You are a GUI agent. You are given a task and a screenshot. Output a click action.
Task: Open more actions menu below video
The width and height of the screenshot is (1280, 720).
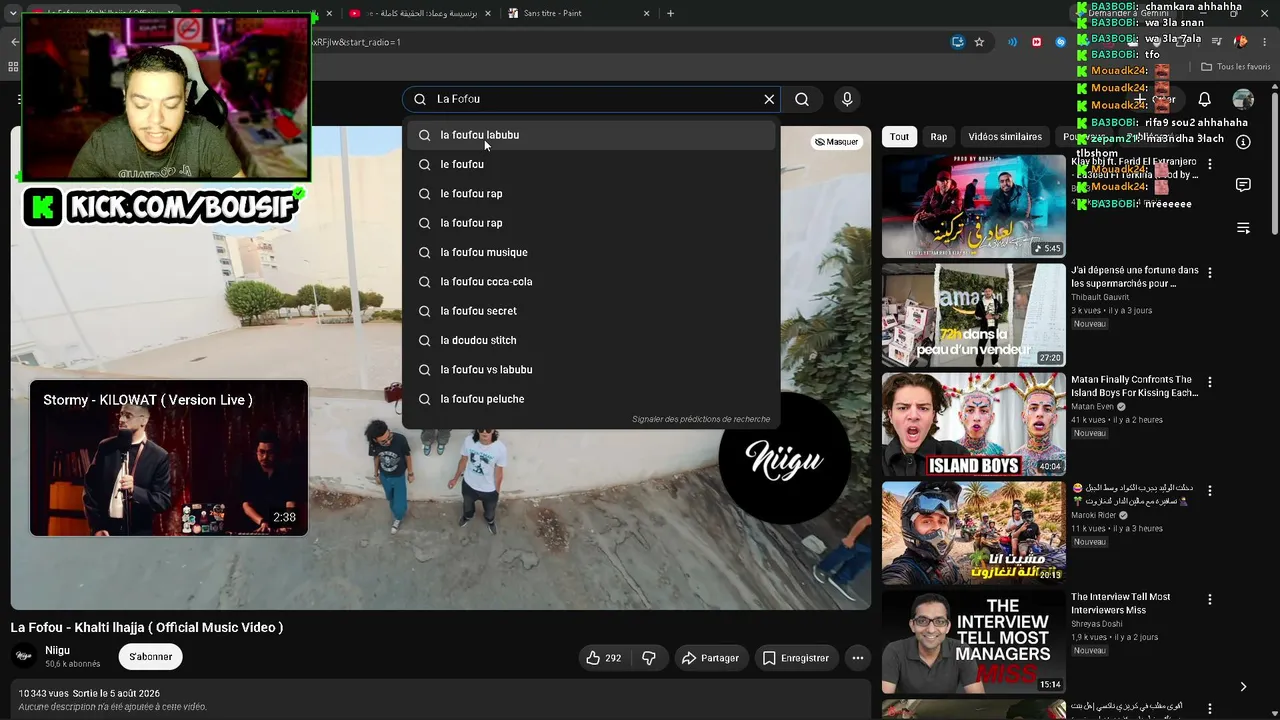coord(857,658)
